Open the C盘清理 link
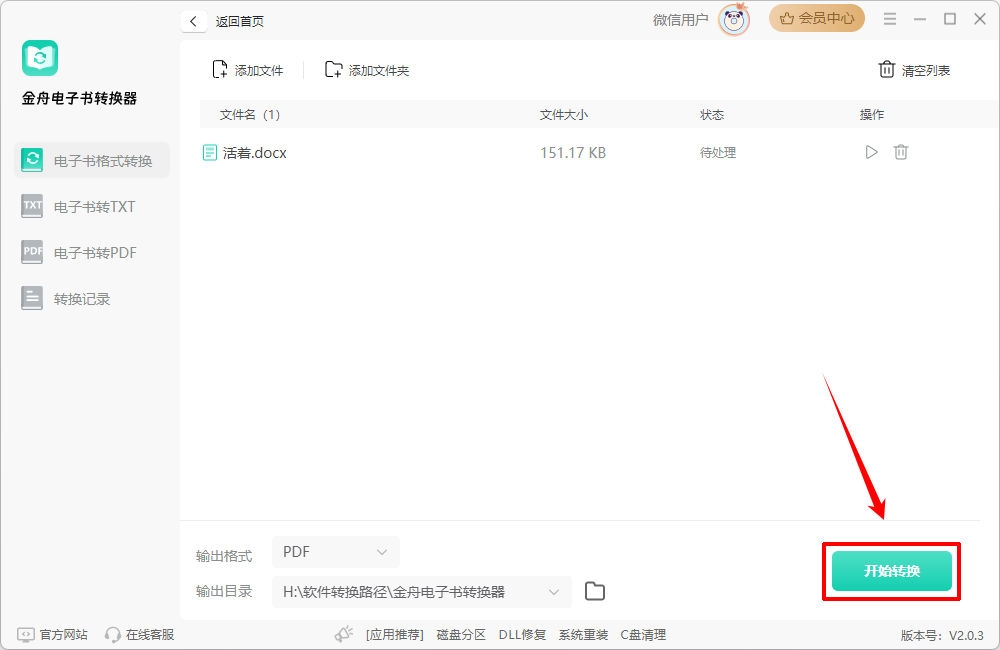The width and height of the screenshot is (1000, 650). [x=643, y=635]
